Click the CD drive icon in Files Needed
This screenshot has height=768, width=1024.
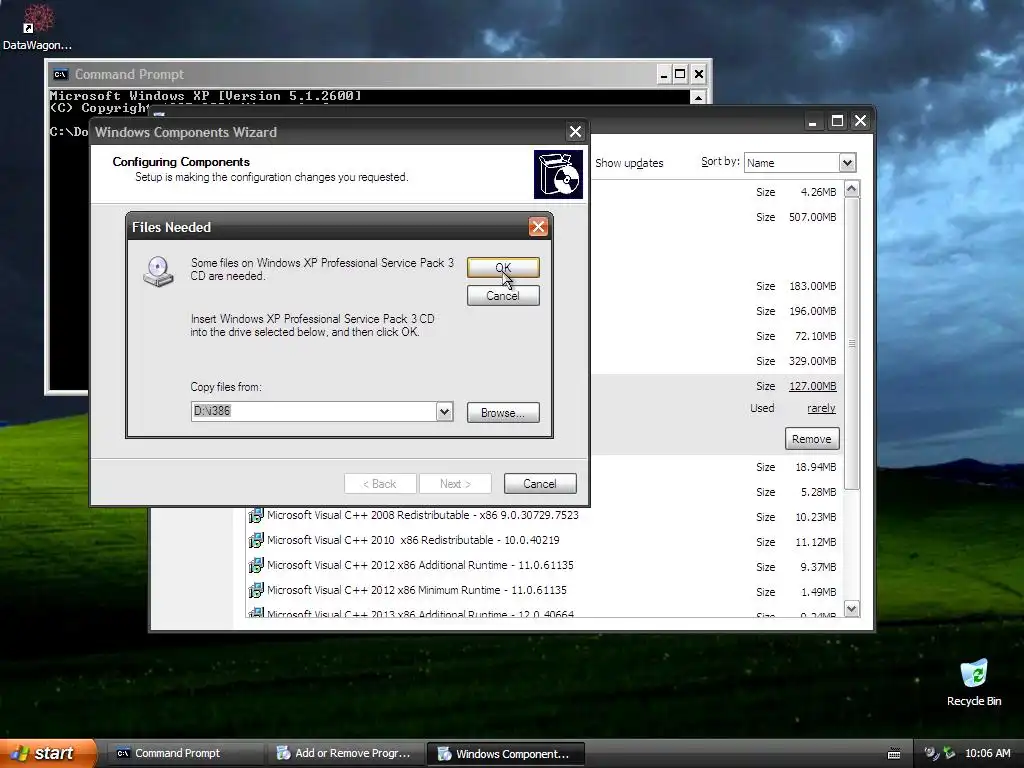click(x=158, y=271)
